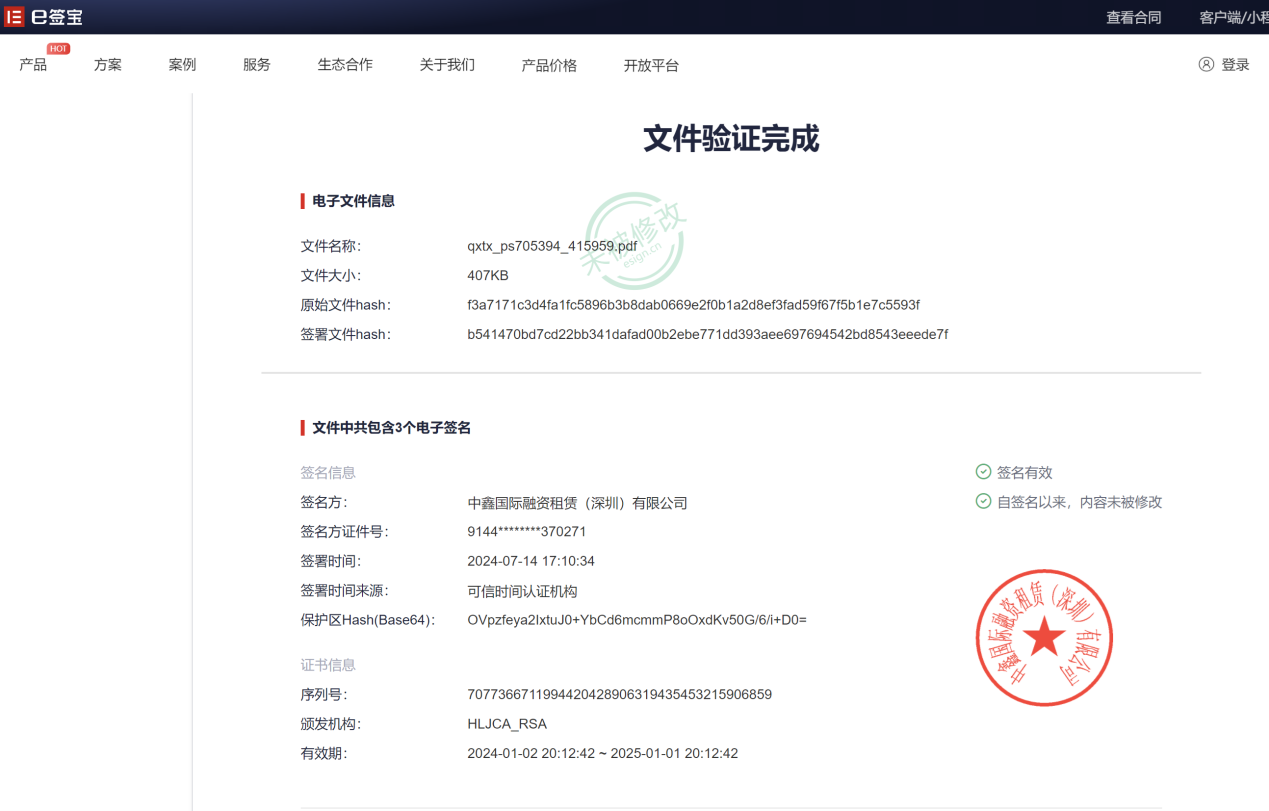Click the certificate 序列号 number value
Screen dimensions: 1269x811
tap(619, 694)
